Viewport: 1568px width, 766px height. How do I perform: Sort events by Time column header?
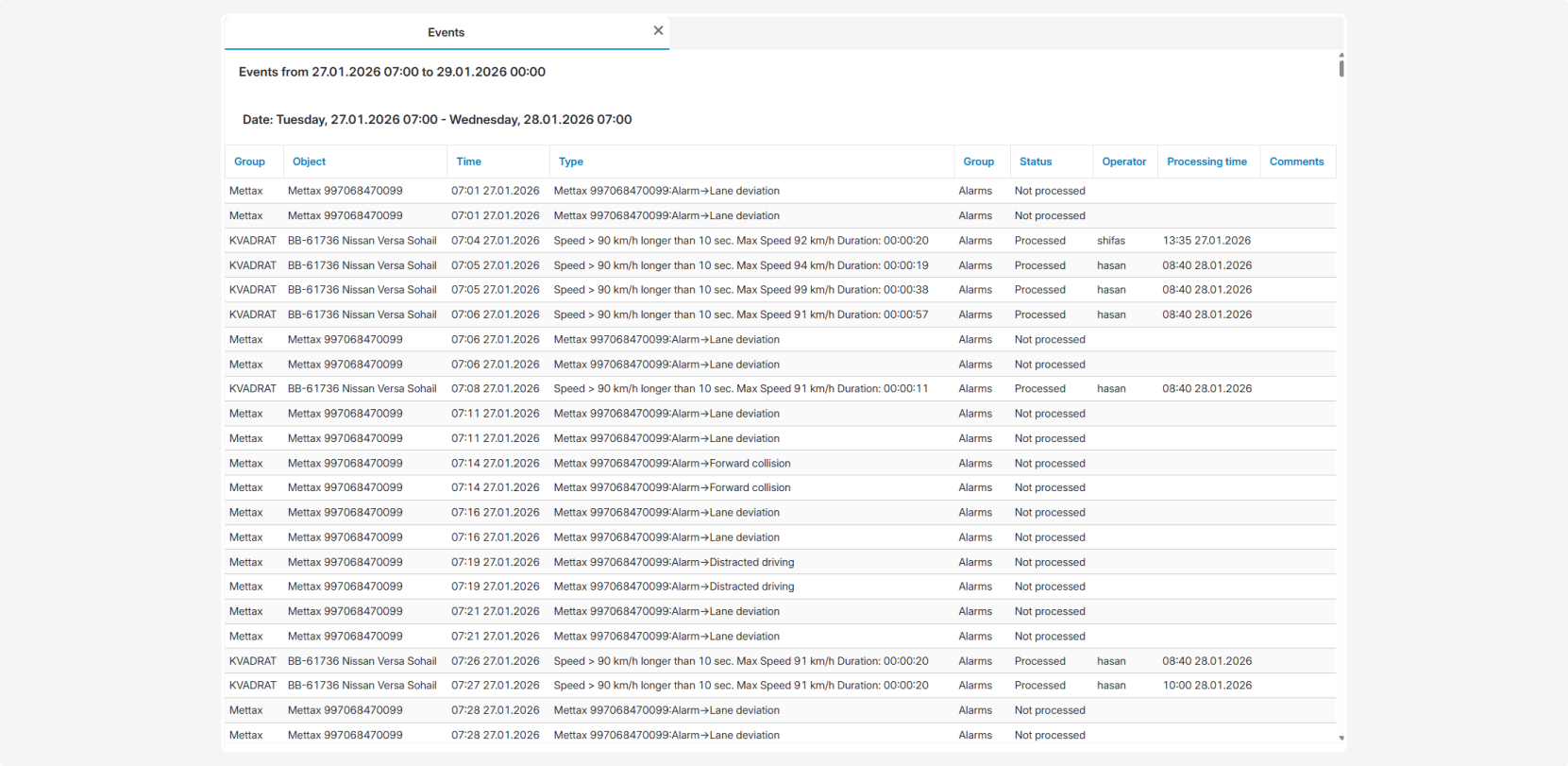(468, 162)
